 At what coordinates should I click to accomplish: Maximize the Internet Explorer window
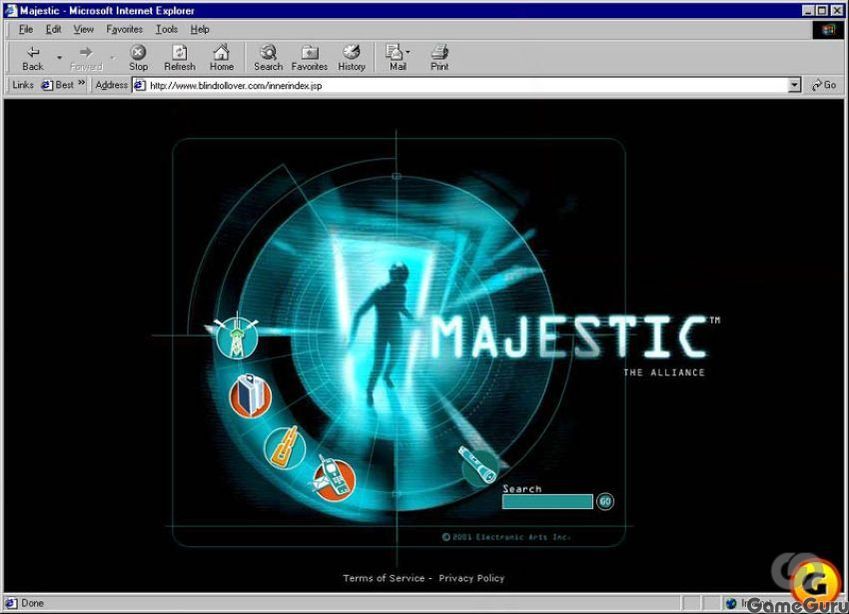[821, 10]
